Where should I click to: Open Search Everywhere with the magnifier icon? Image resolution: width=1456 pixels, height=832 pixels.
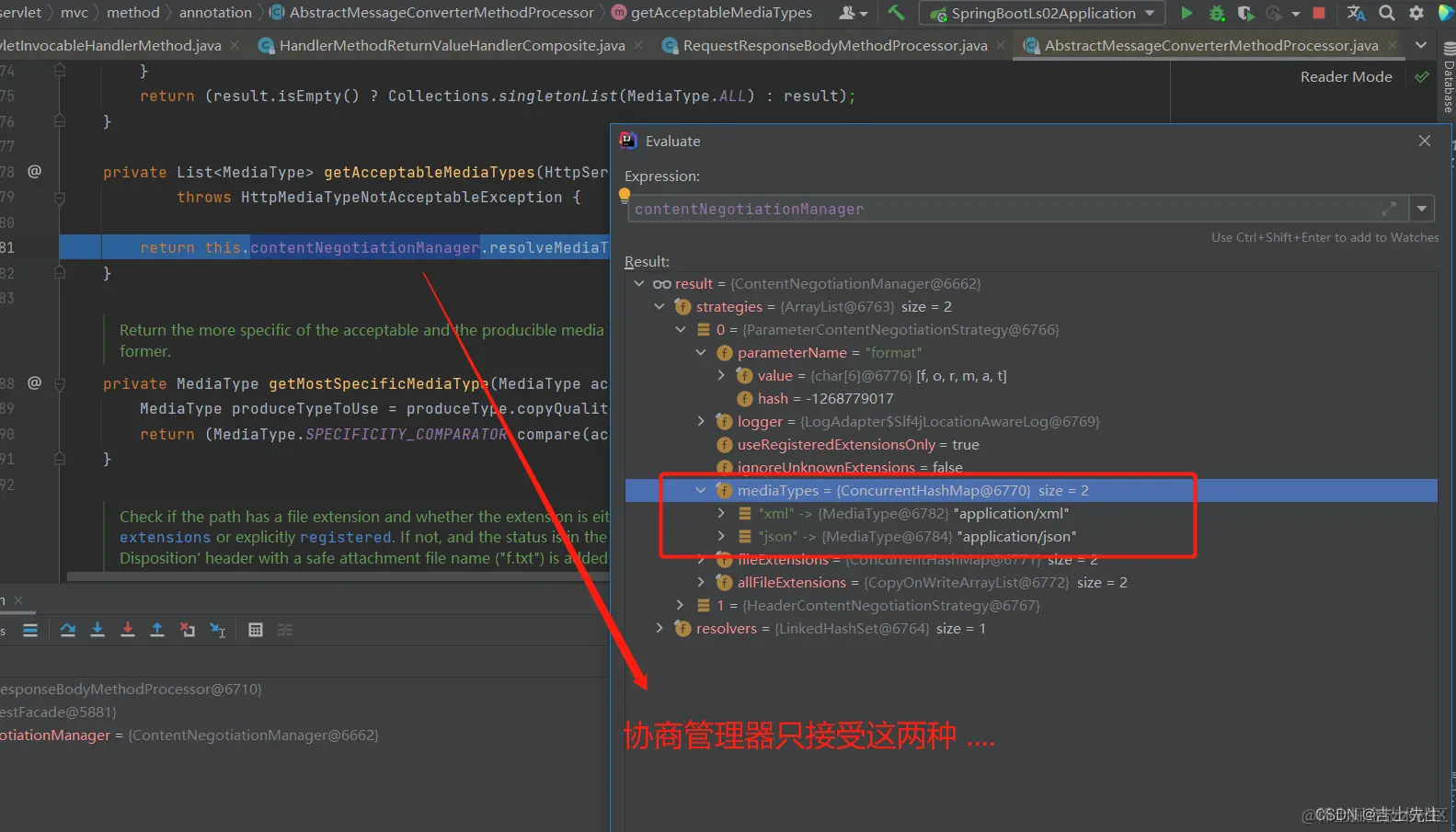point(1387,13)
